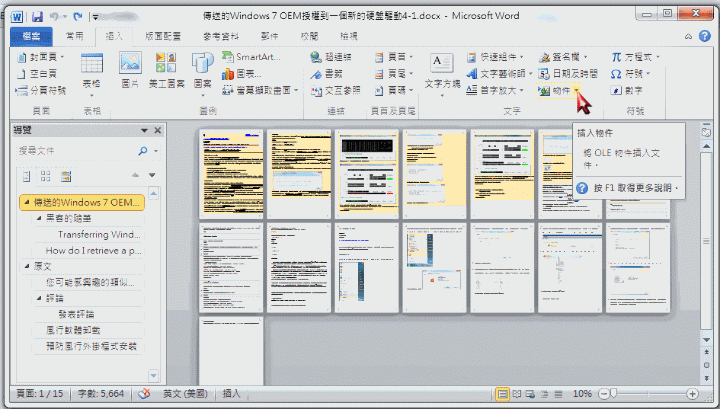The width and height of the screenshot is (720, 409).
Task: Collapse the 原文 heading in navigation pane
Action: click(x=27, y=266)
